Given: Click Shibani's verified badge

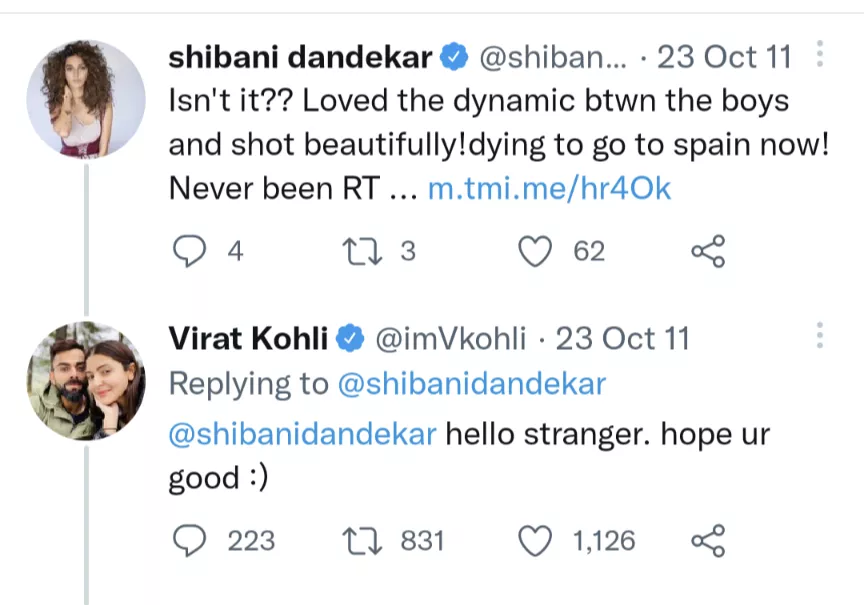Looking at the screenshot, I should pos(455,58).
